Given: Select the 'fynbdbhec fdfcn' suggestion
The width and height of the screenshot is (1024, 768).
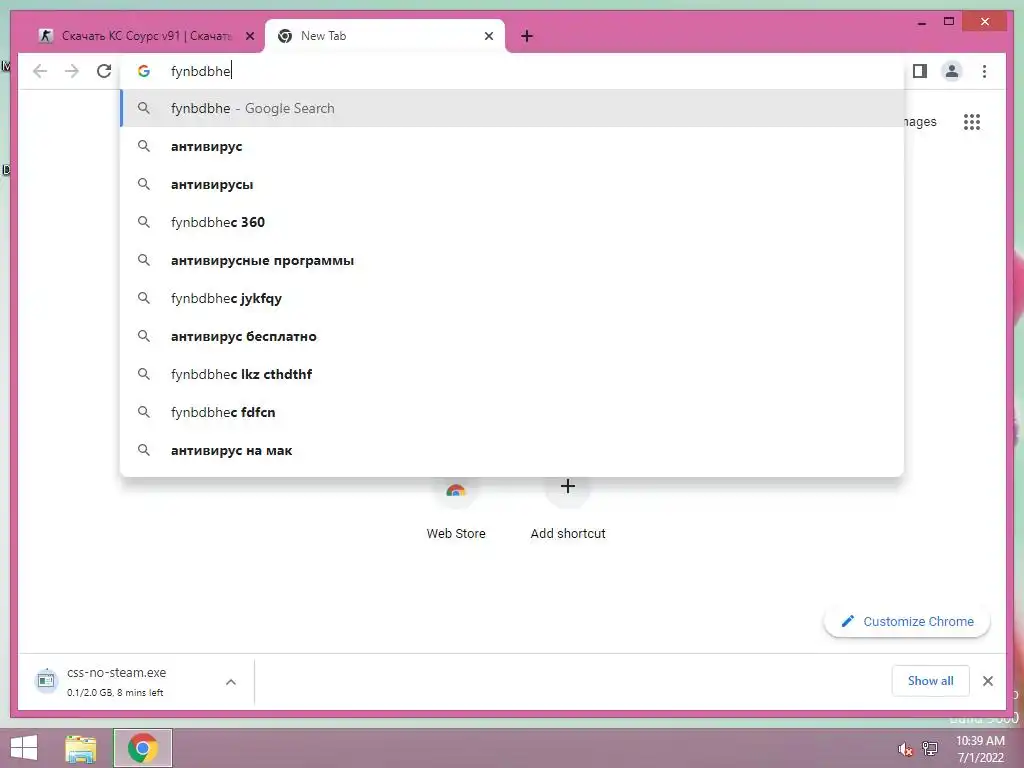Looking at the screenshot, I should tap(513, 412).
